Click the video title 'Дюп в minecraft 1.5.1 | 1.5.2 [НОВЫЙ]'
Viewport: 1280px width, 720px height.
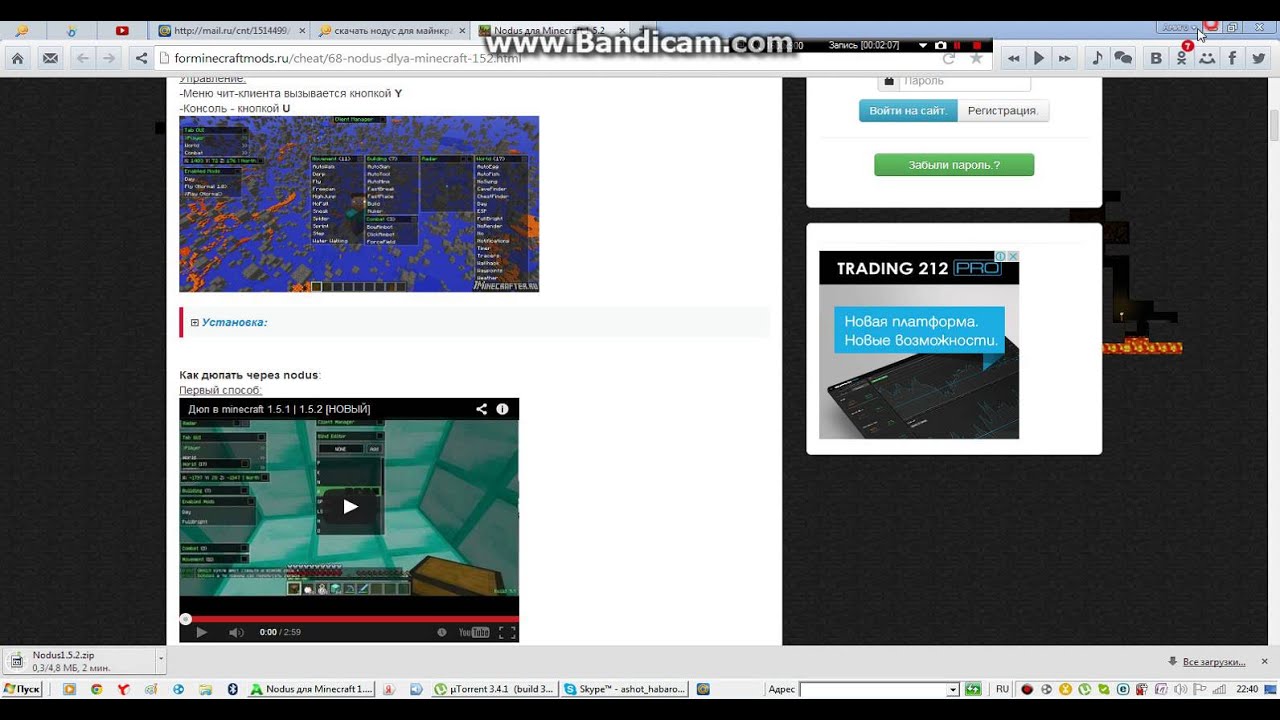click(279, 409)
